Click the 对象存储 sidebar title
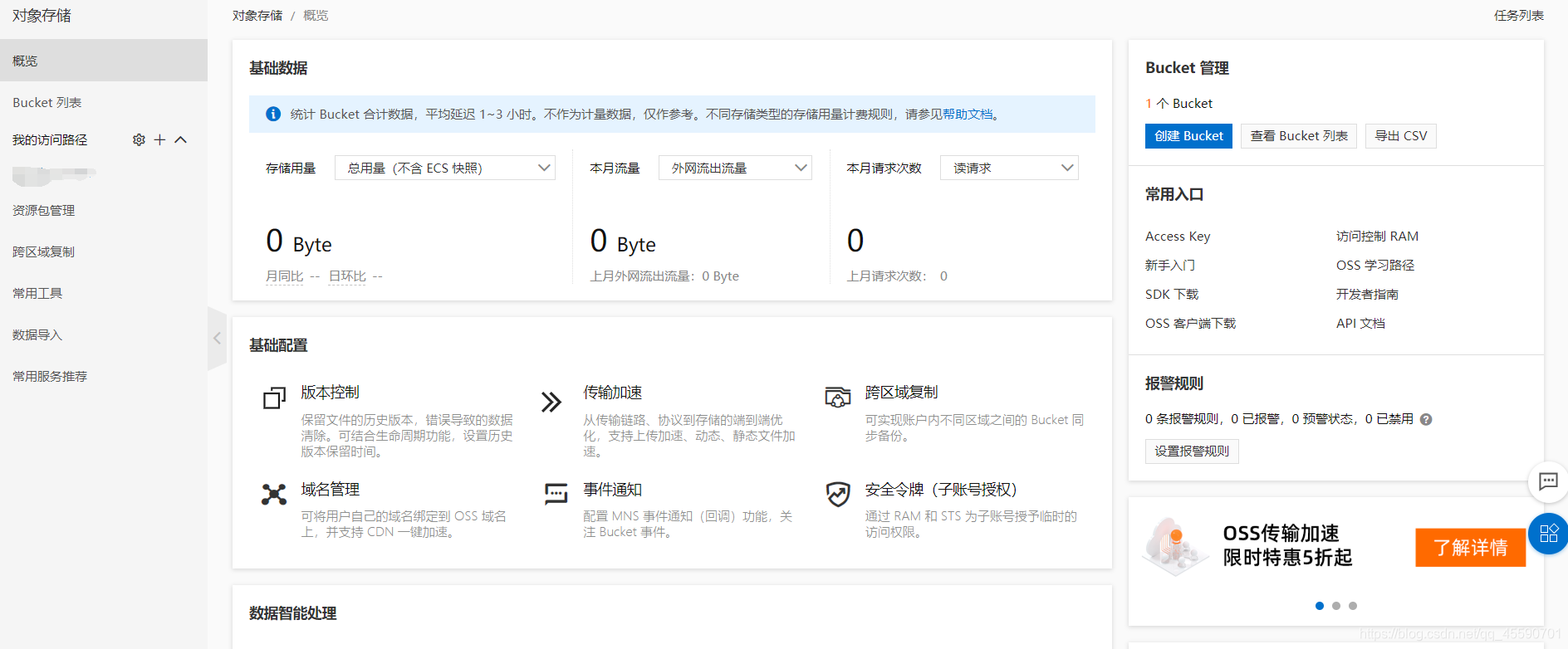Image resolution: width=1568 pixels, height=649 pixels. click(x=42, y=16)
